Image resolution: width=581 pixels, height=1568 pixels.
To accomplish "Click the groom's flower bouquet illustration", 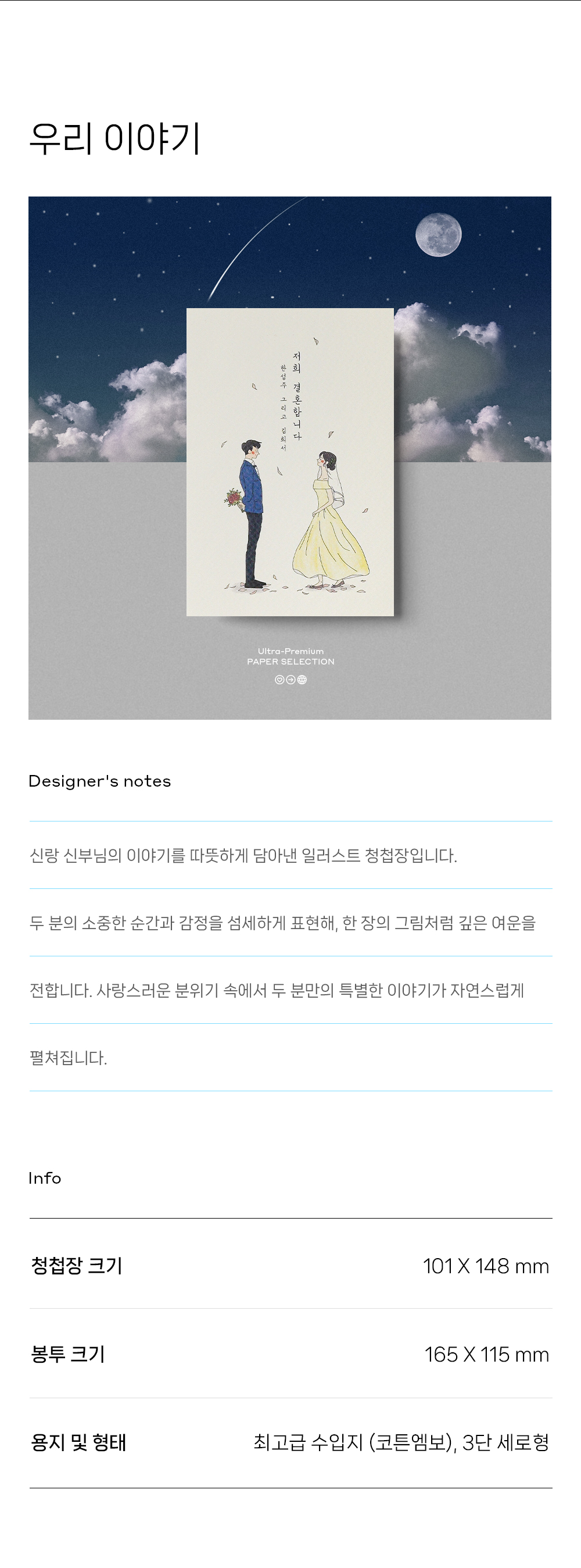I will [x=234, y=498].
